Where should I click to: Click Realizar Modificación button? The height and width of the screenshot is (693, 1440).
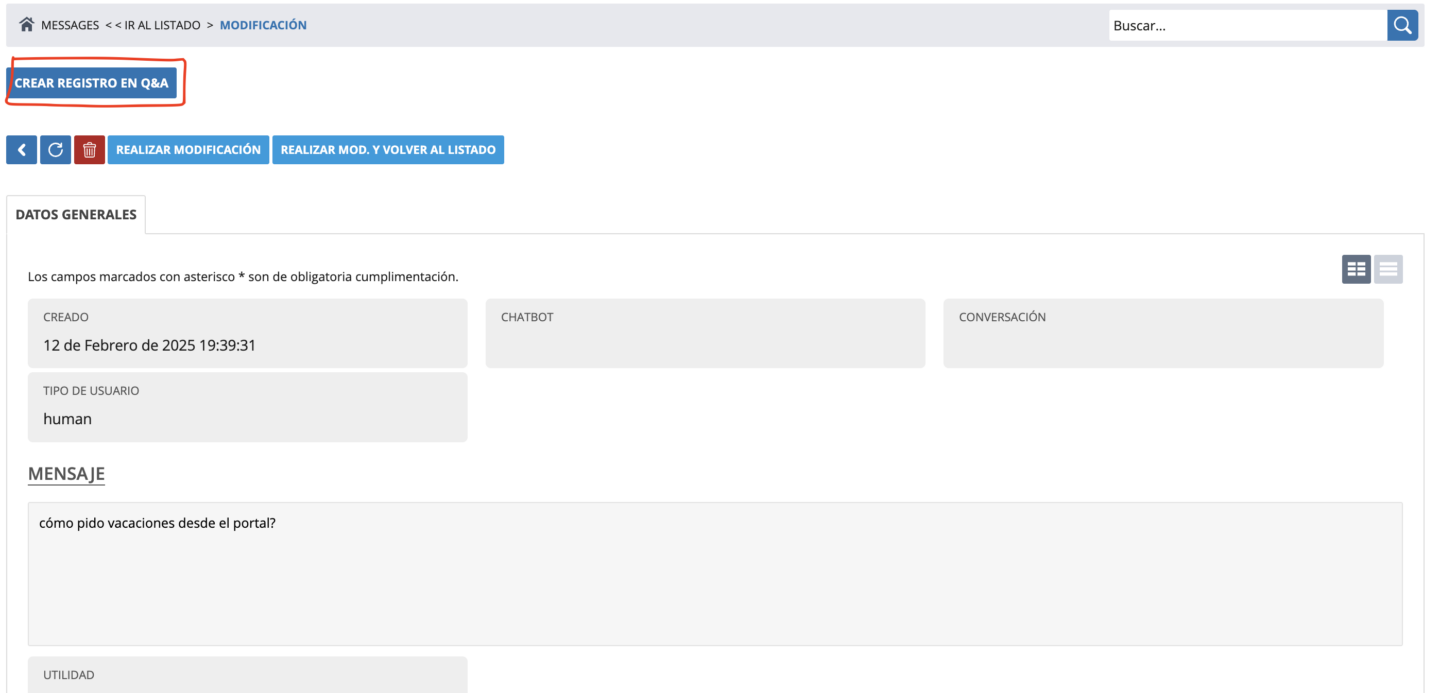tap(188, 150)
